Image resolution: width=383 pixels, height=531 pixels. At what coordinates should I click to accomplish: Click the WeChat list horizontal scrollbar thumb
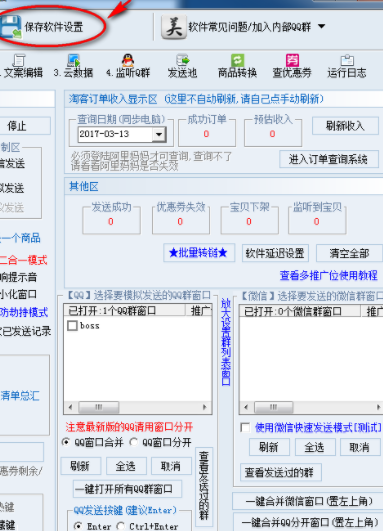274,407
